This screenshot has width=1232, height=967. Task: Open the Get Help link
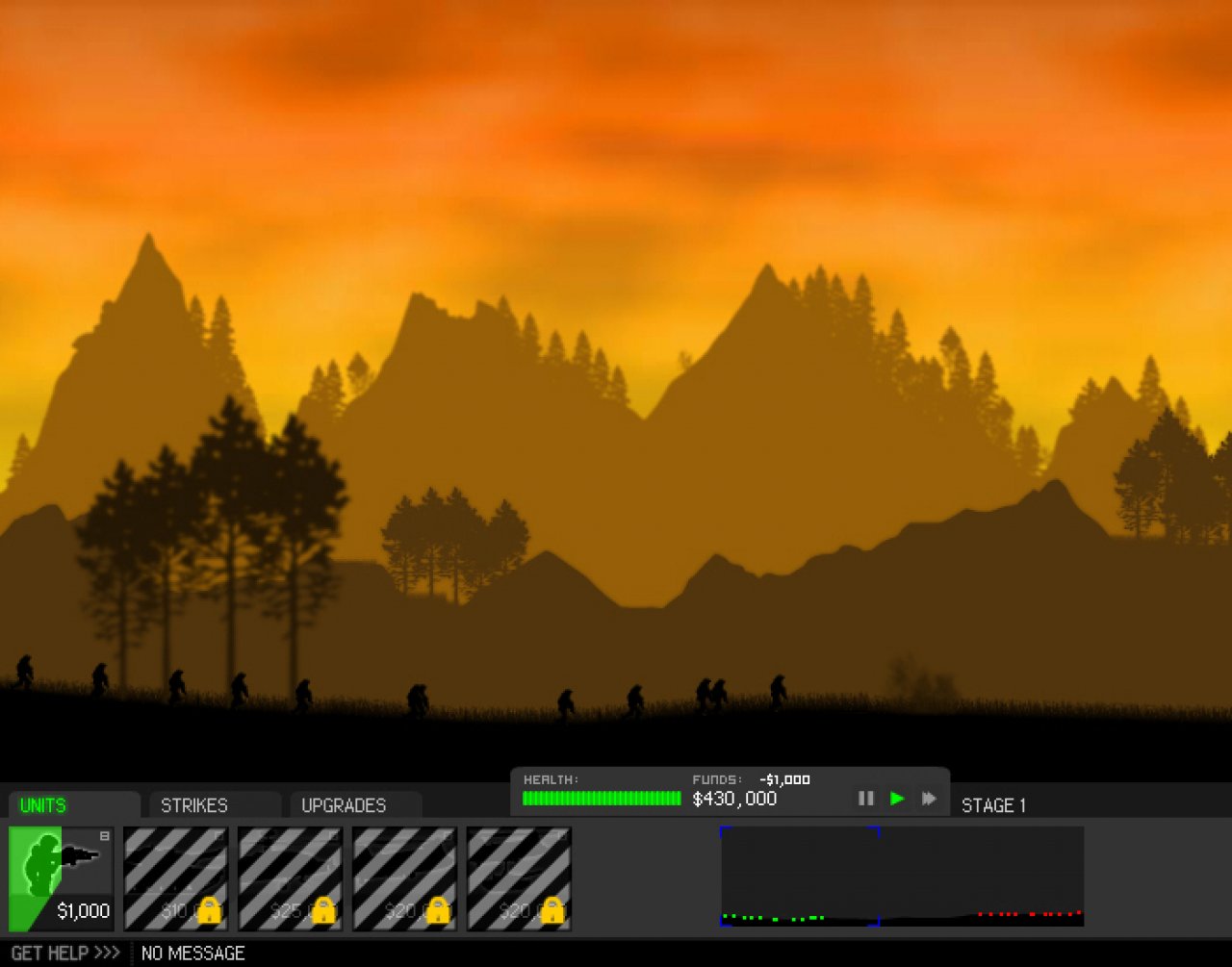coord(65,953)
